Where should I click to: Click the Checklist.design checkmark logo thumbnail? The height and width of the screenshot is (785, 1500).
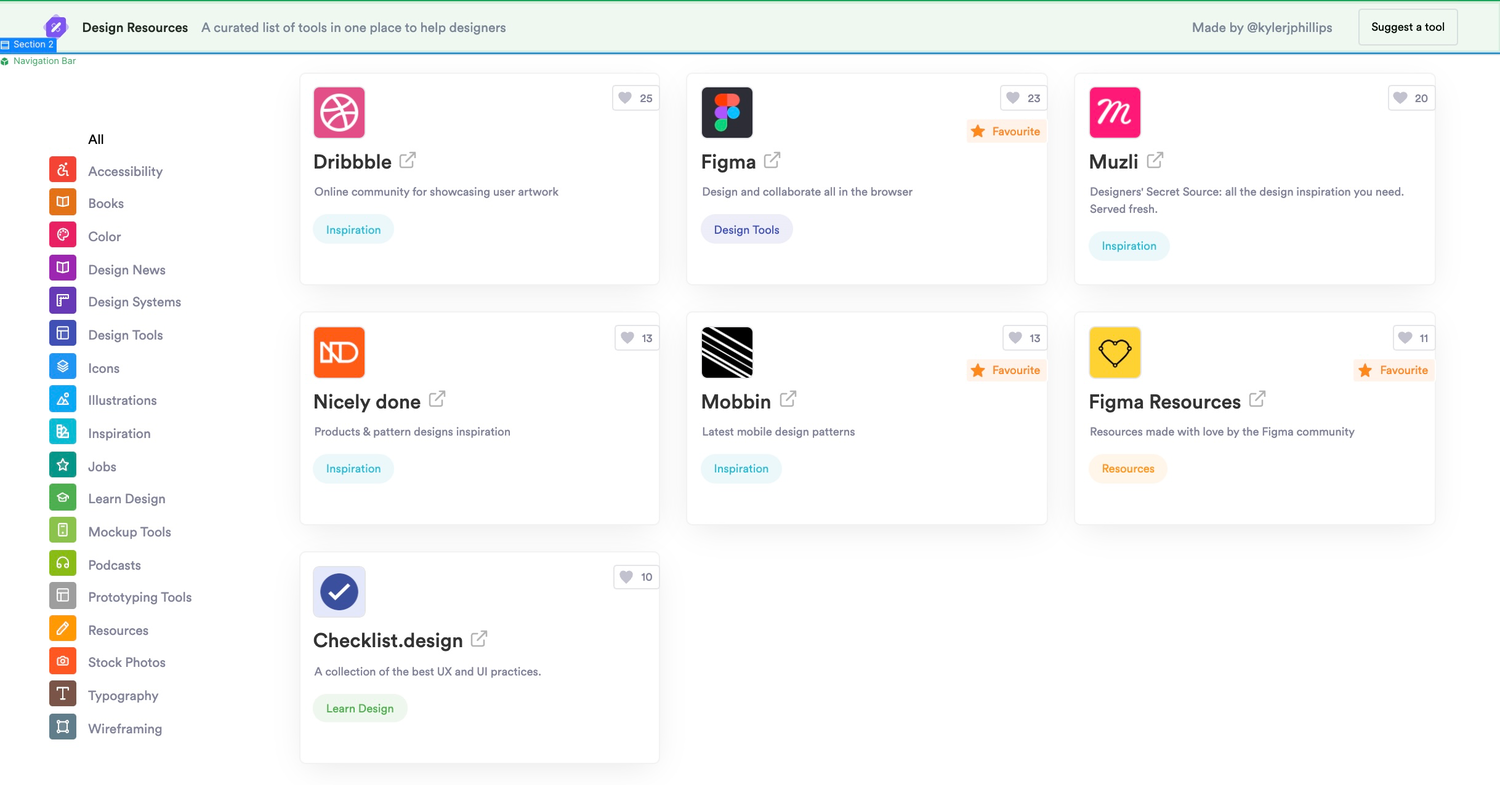pyautogui.click(x=339, y=592)
